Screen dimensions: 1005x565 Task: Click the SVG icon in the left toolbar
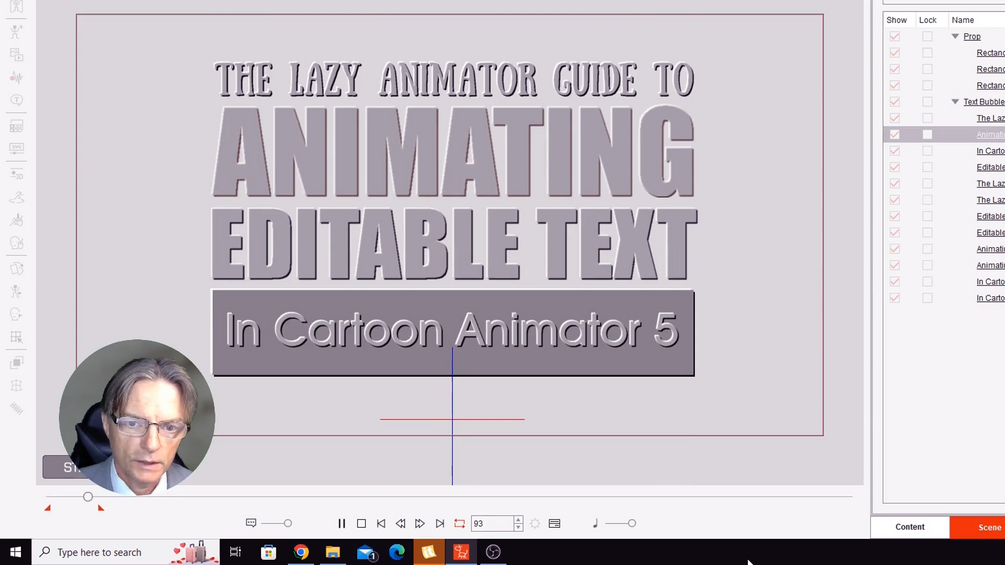pyautogui.click(x=16, y=149)
